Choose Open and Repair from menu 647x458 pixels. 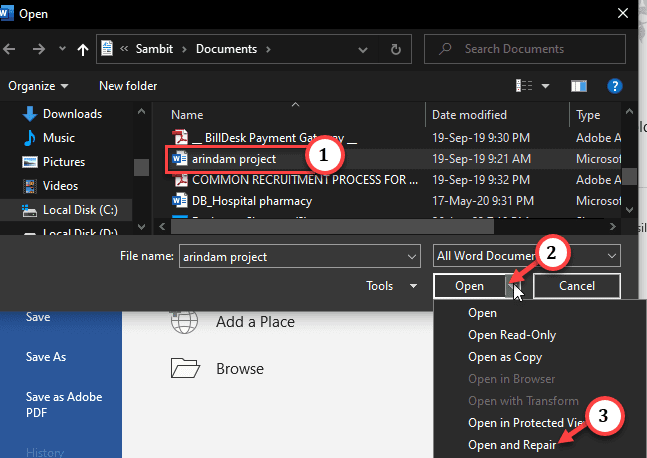point(512,445)
